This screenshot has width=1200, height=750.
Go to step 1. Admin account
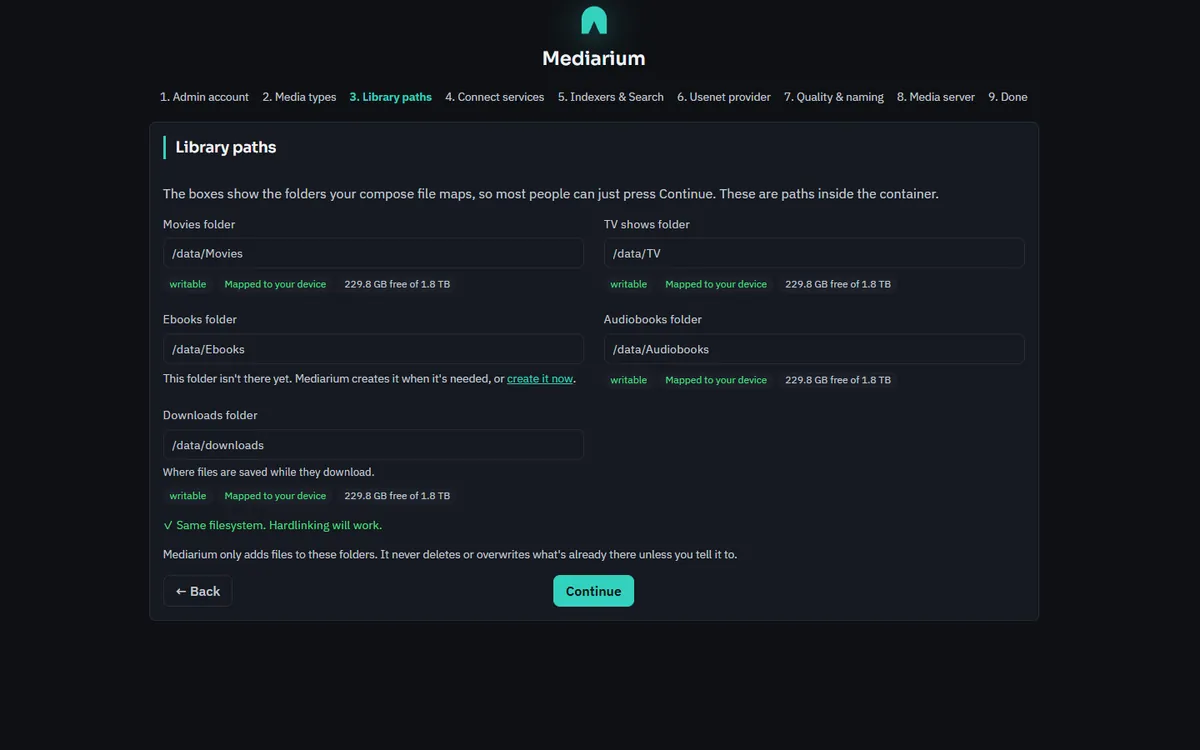point(204,97)
